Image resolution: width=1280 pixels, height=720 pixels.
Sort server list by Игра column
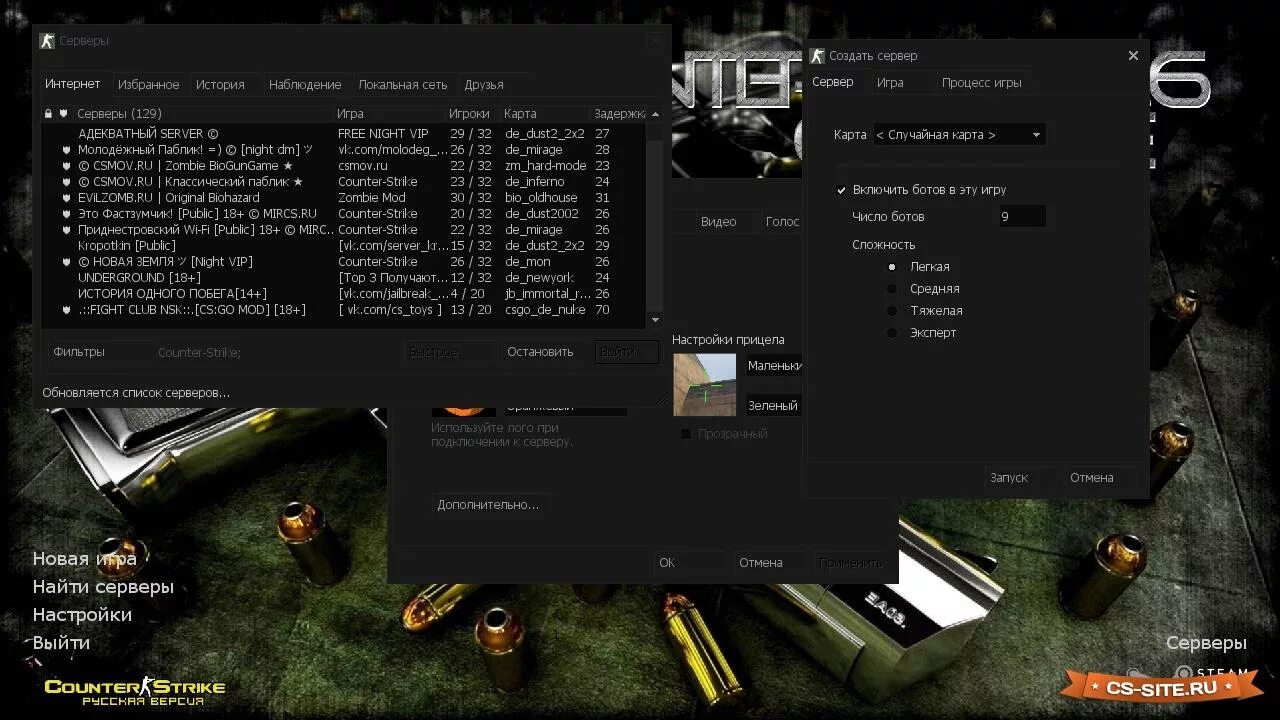pyautogui.click(x=389, y=114)
